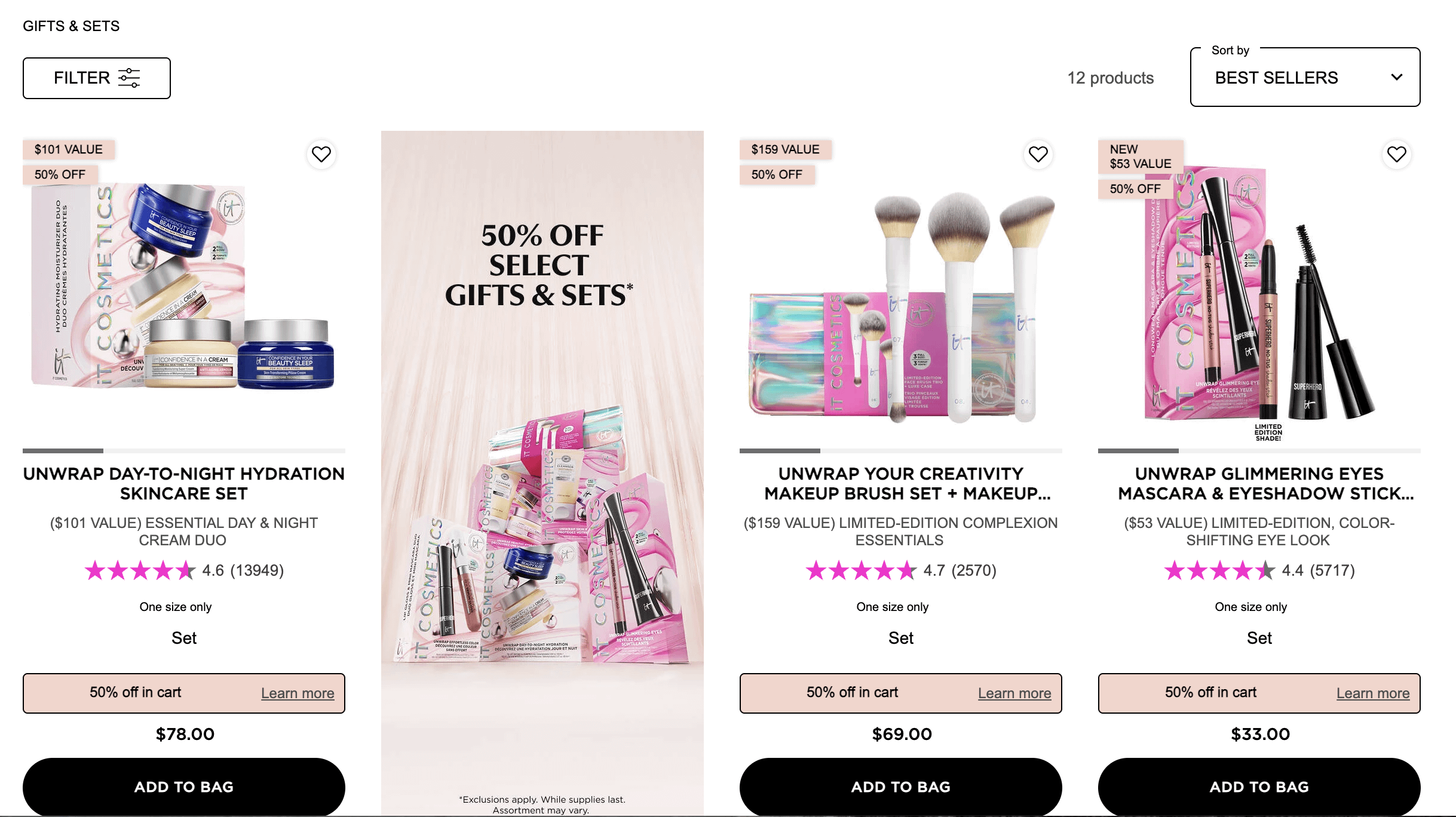Viewport: 1456px width, 817px height.
Task: Add Hydration Skincare Set to bag
Action: pos(184,787)
